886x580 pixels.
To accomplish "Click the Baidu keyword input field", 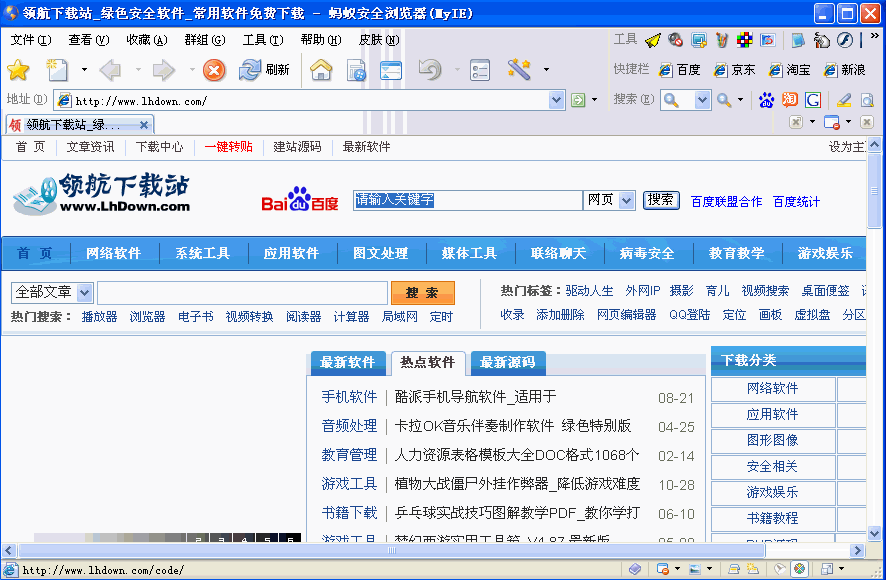I will [x=467, y=200].
